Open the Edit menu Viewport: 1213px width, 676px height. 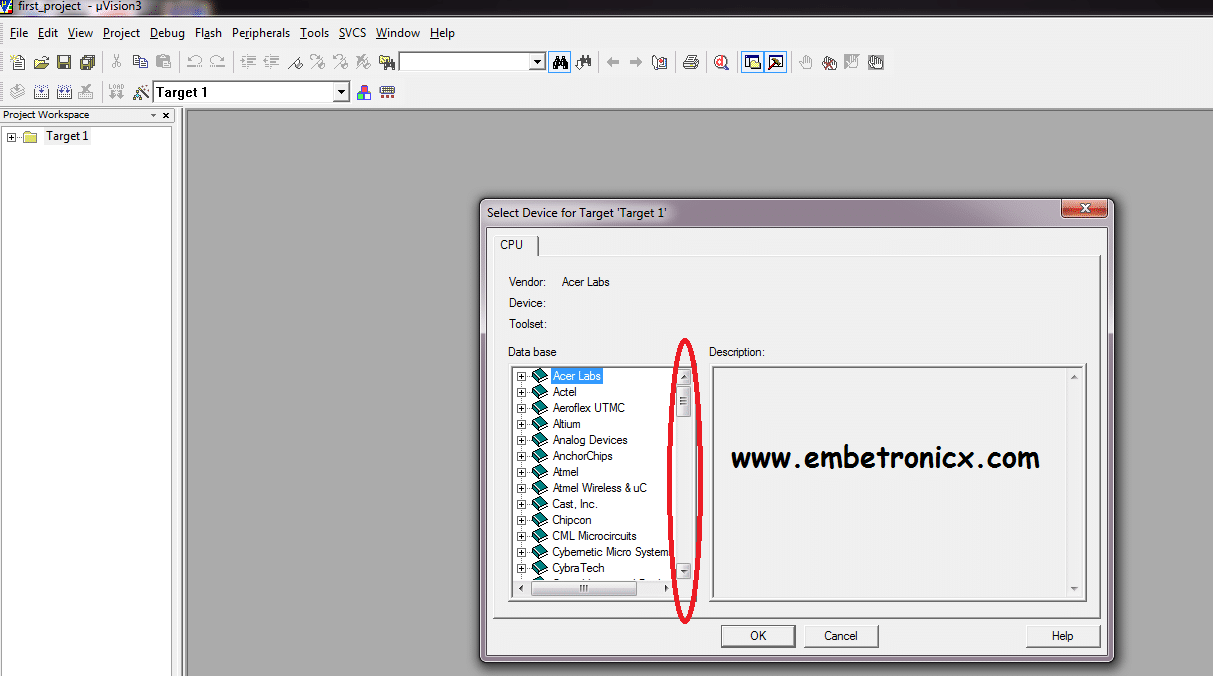(x=48, y=33)
